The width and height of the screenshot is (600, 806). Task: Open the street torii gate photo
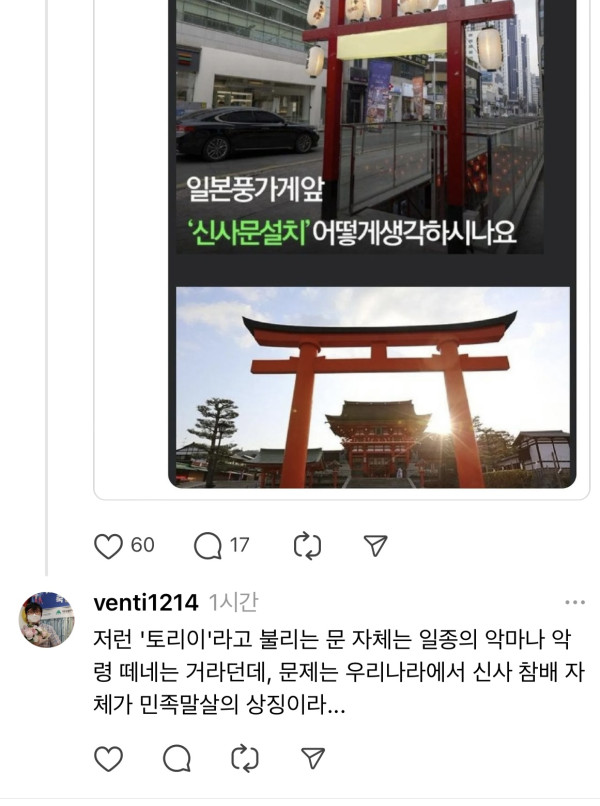point(359,126)
